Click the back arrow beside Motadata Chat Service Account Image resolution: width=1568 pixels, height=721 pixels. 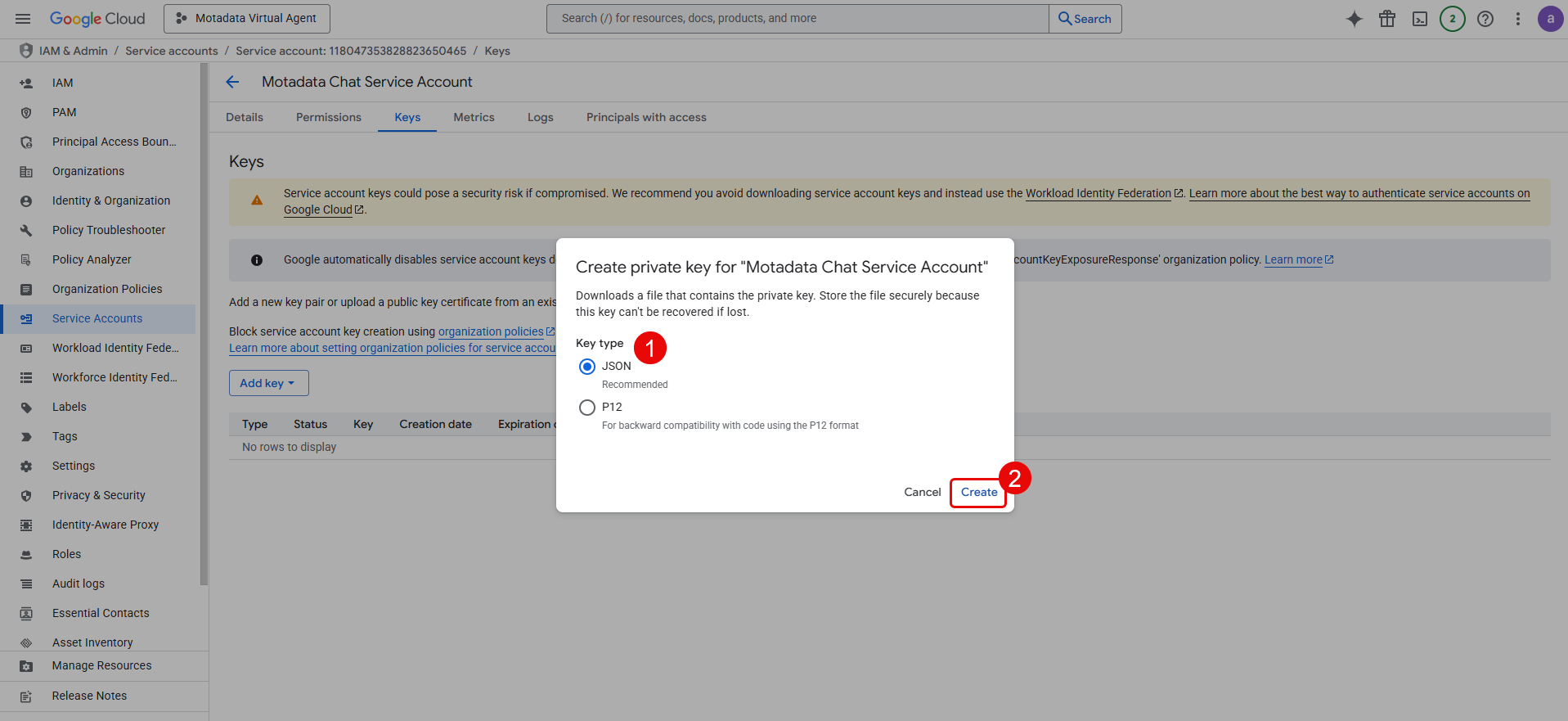coord(233,82)
